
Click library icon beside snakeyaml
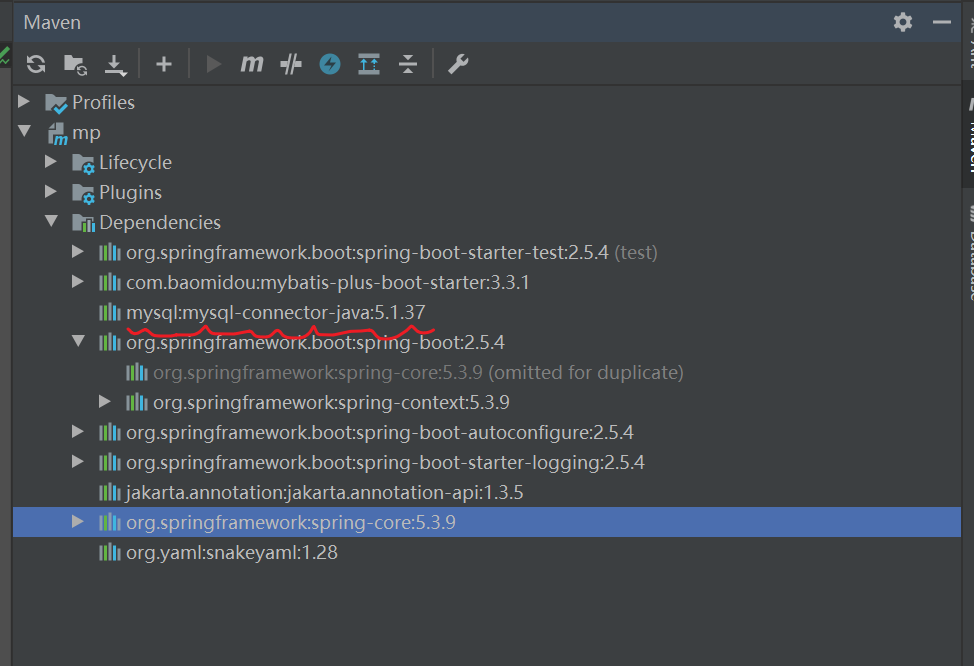pos(110,552)
